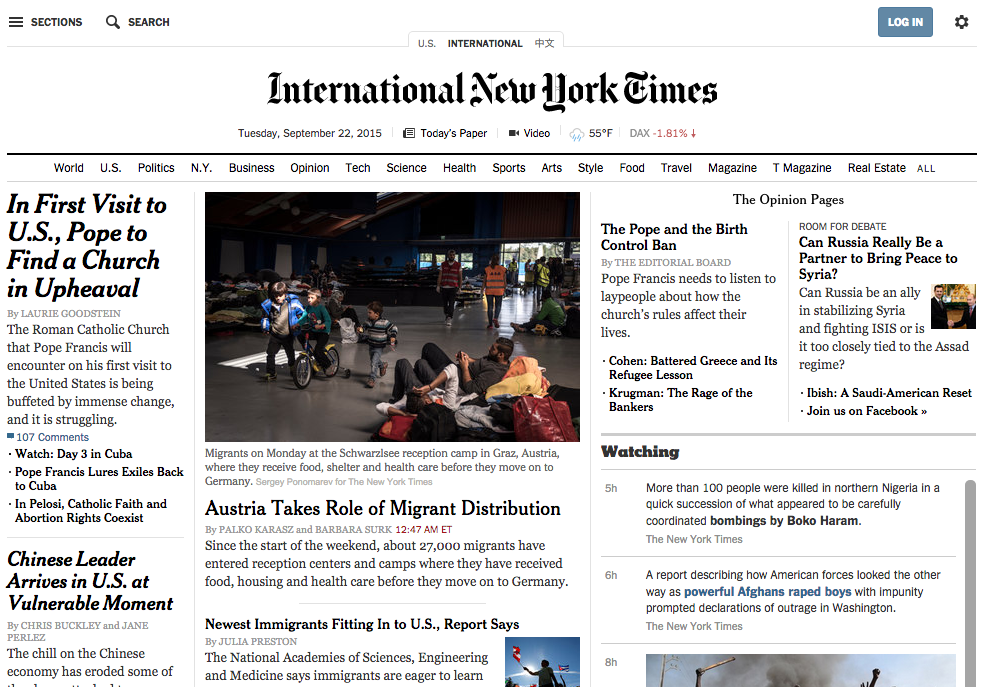
Task: Select the International edition tab
Action: [485, 44]
